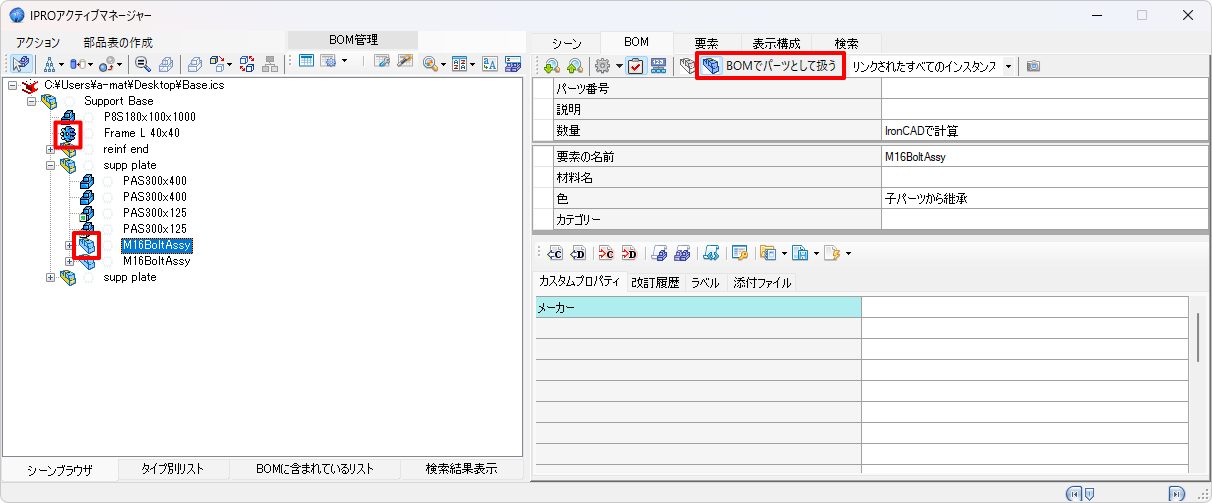Click the certificate key icon in property toolbar
Screen dimensions: 1212x503
point(740,253)
